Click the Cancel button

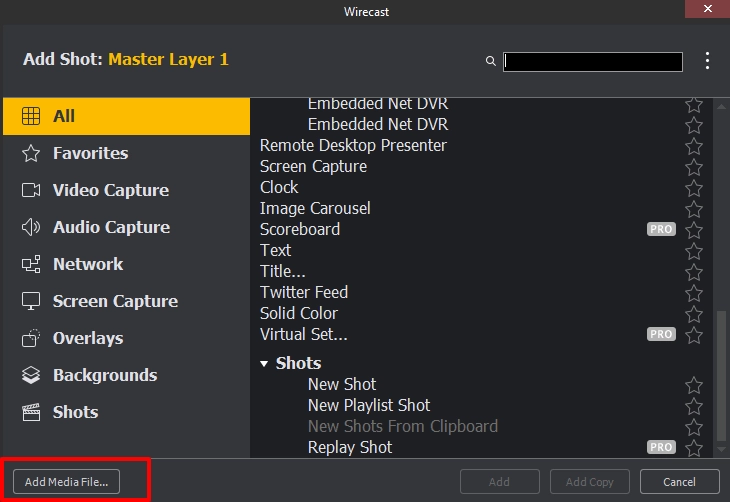pos(679,482)
